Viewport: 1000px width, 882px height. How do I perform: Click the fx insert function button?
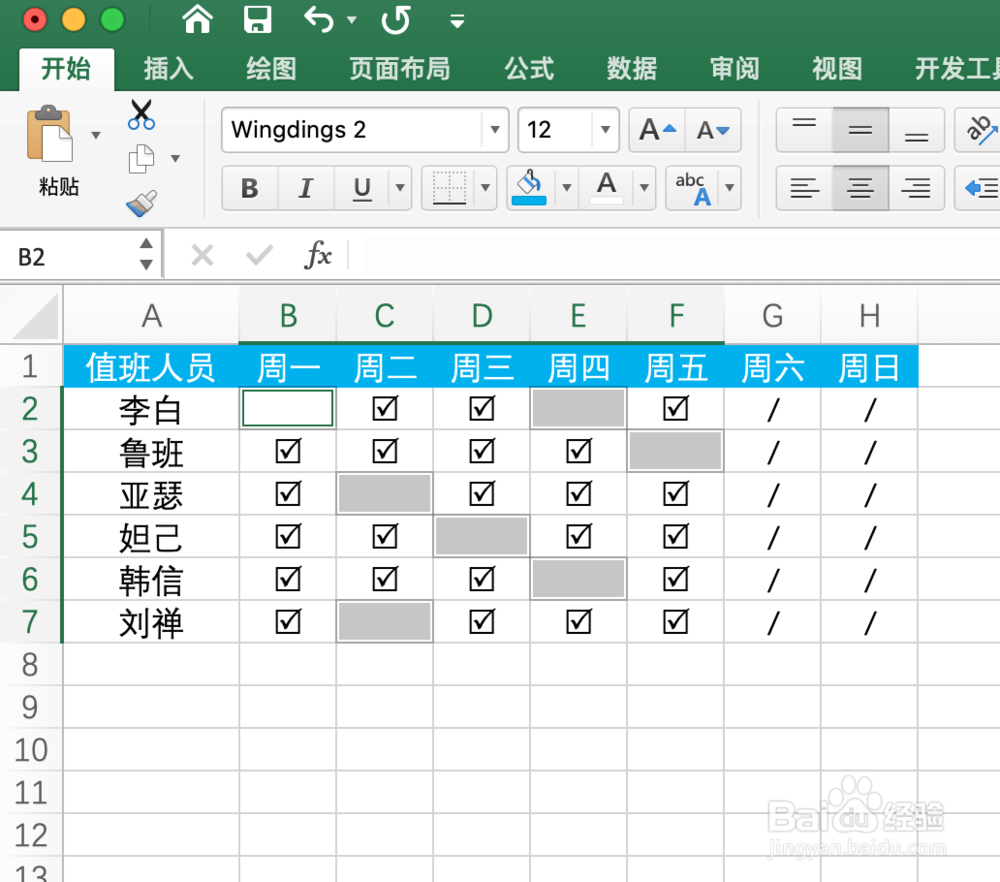pos(318,255)
